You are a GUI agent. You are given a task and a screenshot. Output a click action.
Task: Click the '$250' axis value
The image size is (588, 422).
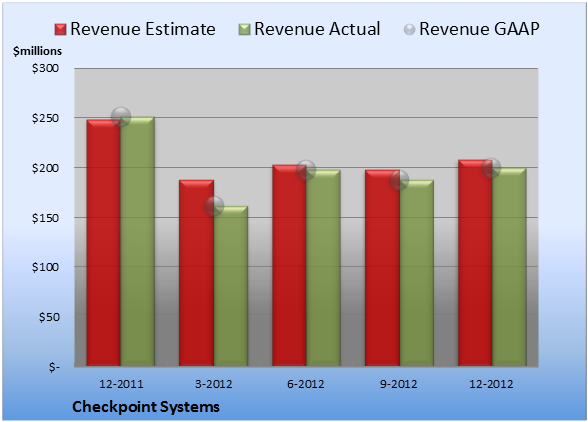45,118
